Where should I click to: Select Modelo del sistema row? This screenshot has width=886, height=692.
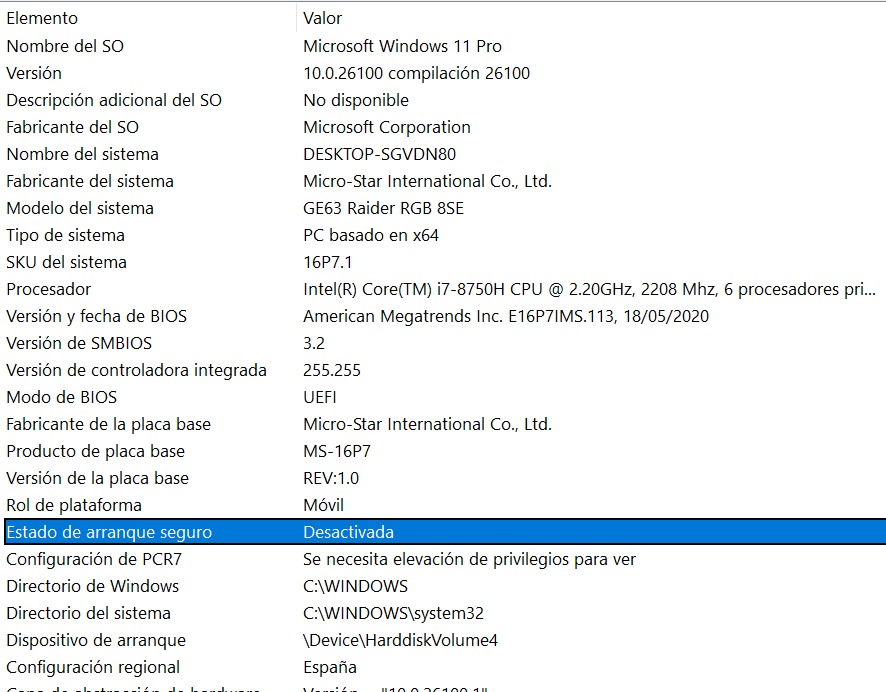pos(80,208)
